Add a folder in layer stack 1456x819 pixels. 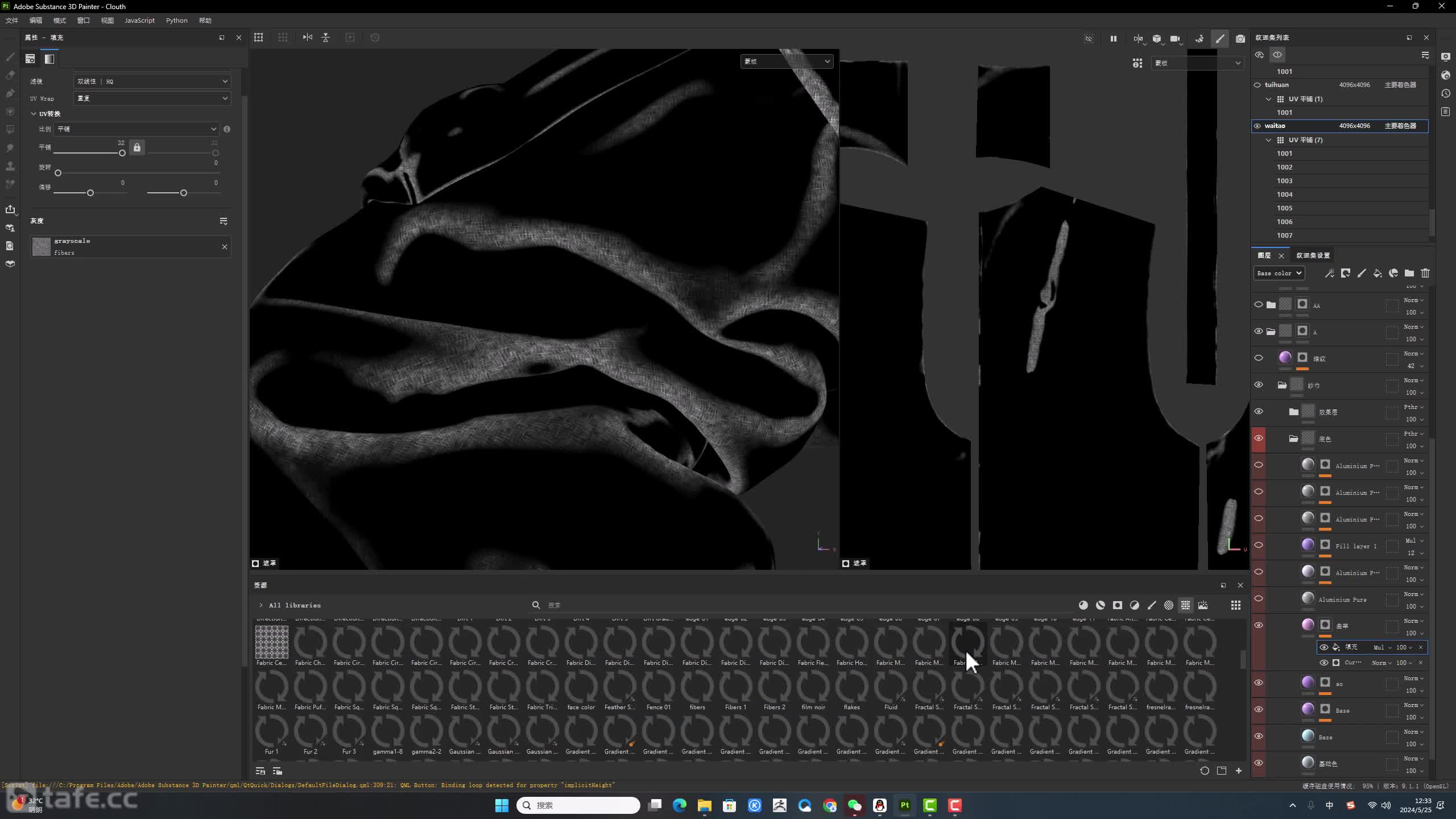pos(1409,273)
